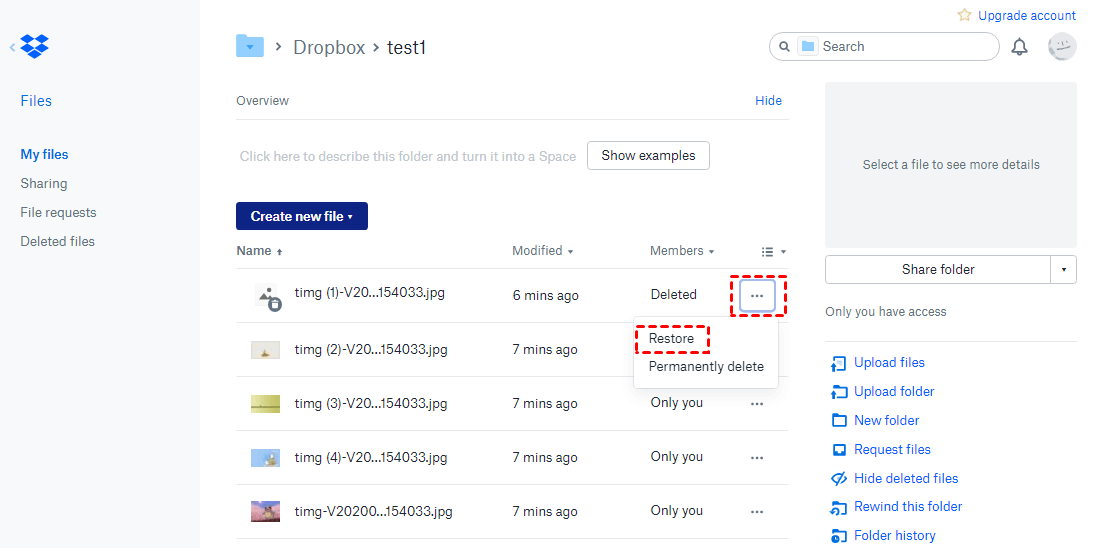Click Share folder button
The width and height of the screenshot is (1097, 548).
click(937, 269)
